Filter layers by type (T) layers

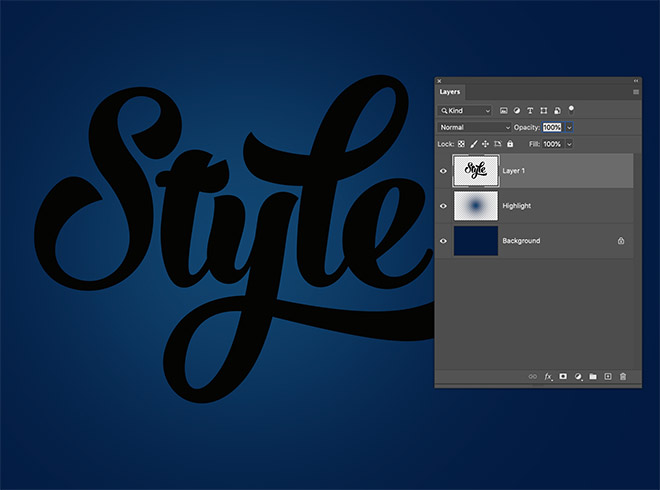click(530, 110)
